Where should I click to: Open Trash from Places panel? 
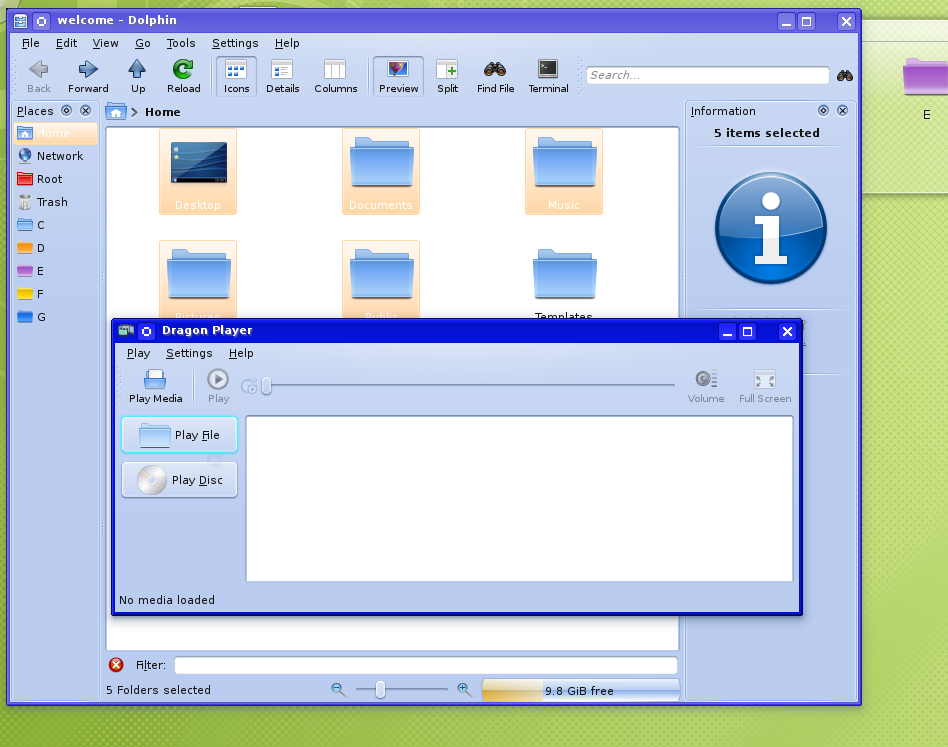55,202
